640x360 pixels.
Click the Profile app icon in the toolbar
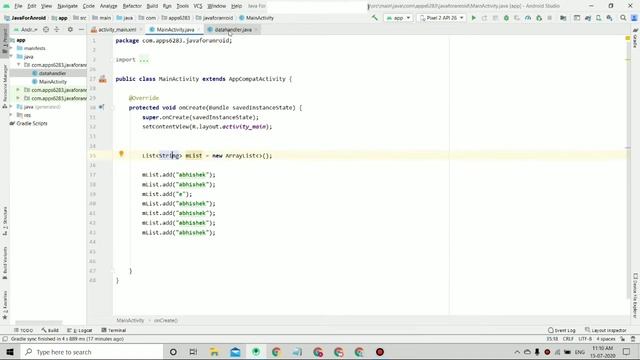528,18
